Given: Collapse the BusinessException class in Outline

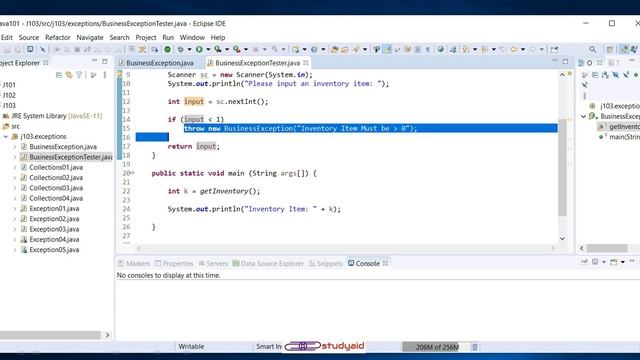Looking at the screenshot, I should [583, 116].
